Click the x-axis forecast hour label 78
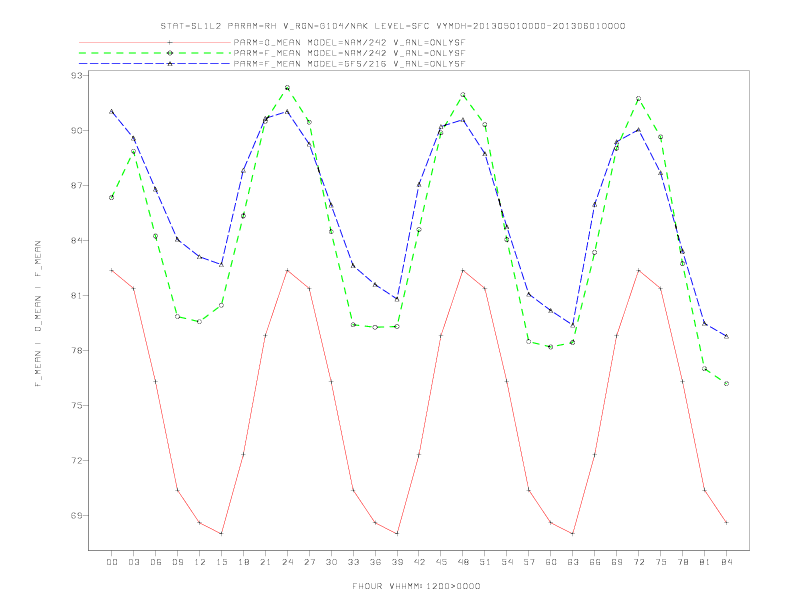 [682, 562]
